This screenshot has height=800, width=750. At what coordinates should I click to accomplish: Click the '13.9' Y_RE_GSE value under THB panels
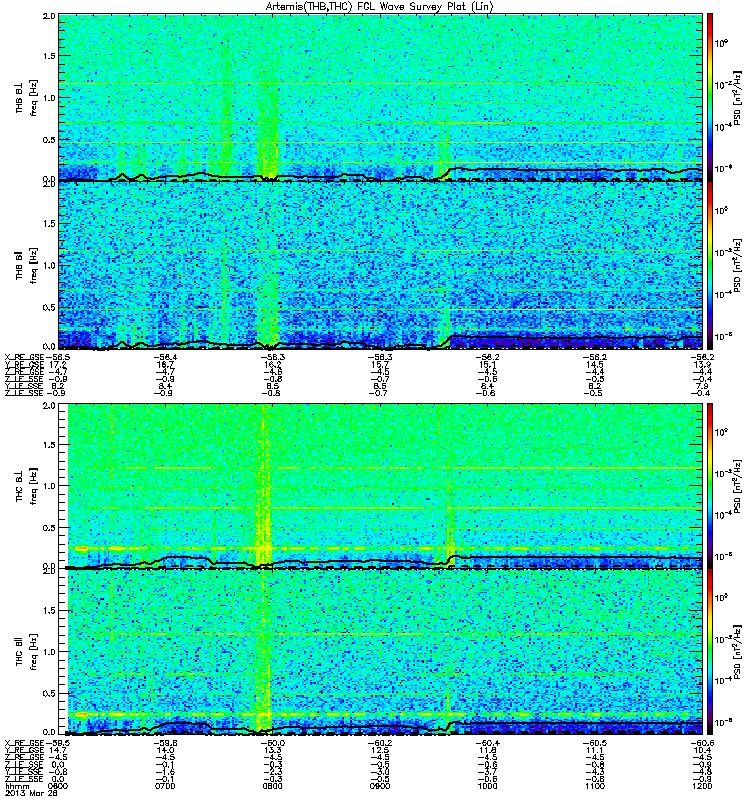[x=702, y=365]
